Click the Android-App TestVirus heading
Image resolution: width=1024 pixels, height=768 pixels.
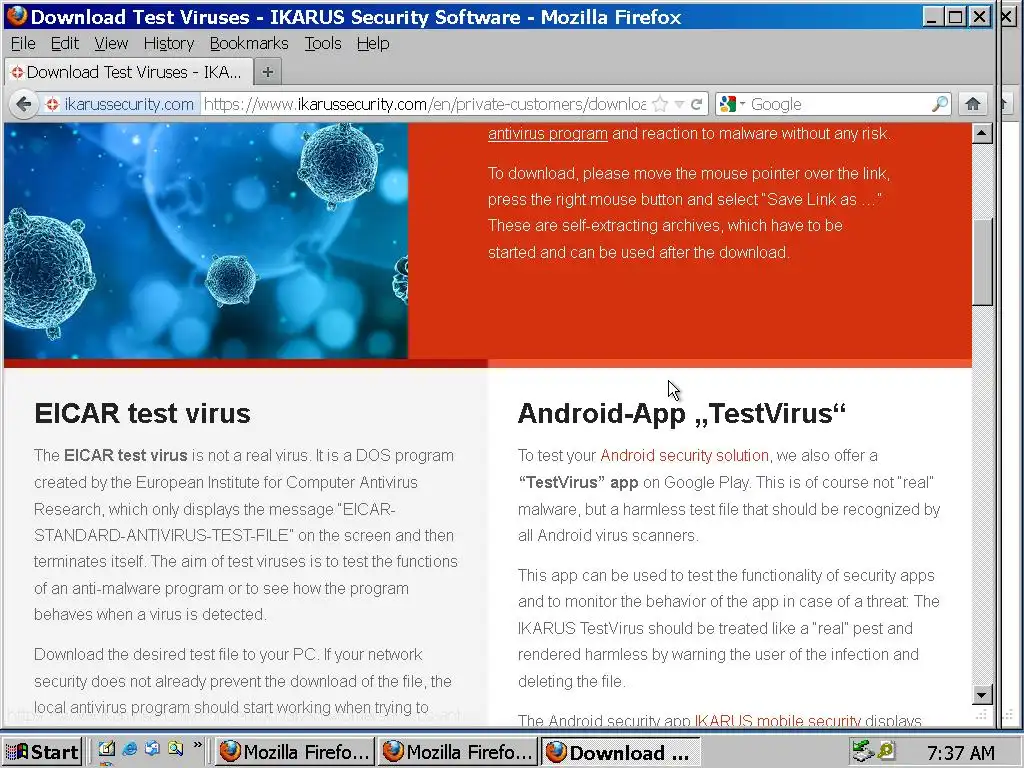coord(682,413)
